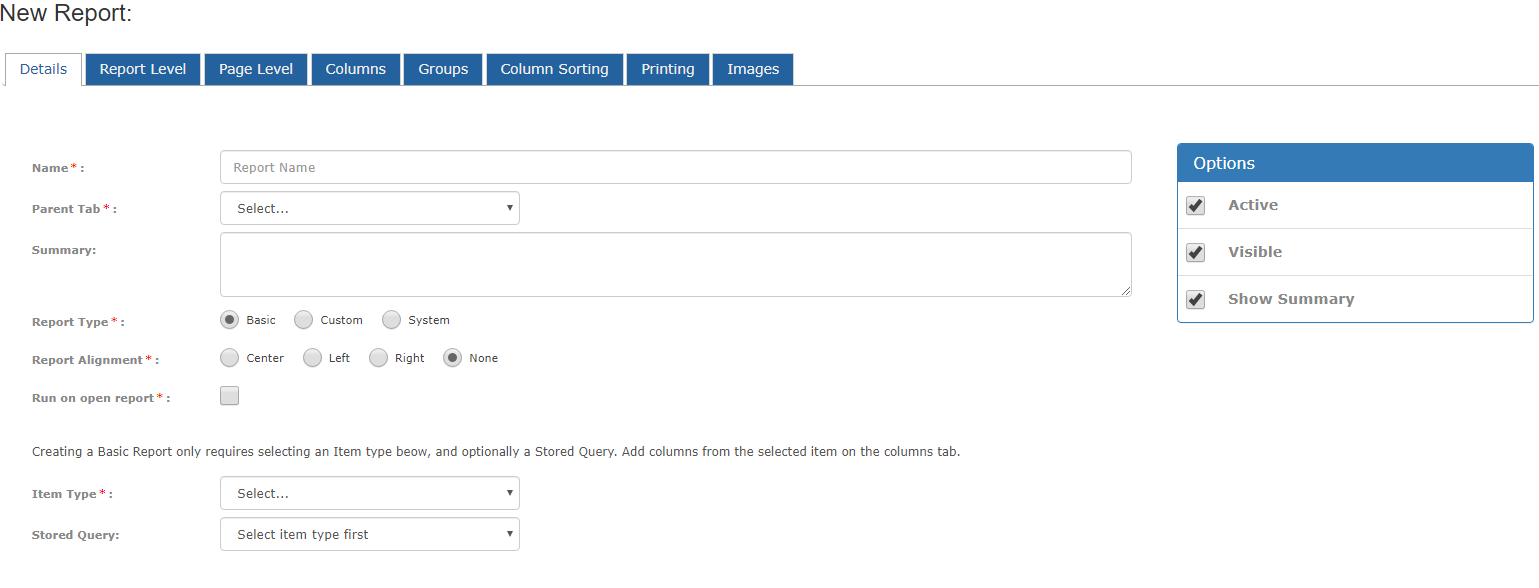Expand the Stored Query dropdown
The image size is (1539, 588).
click(x=370, y=534)
